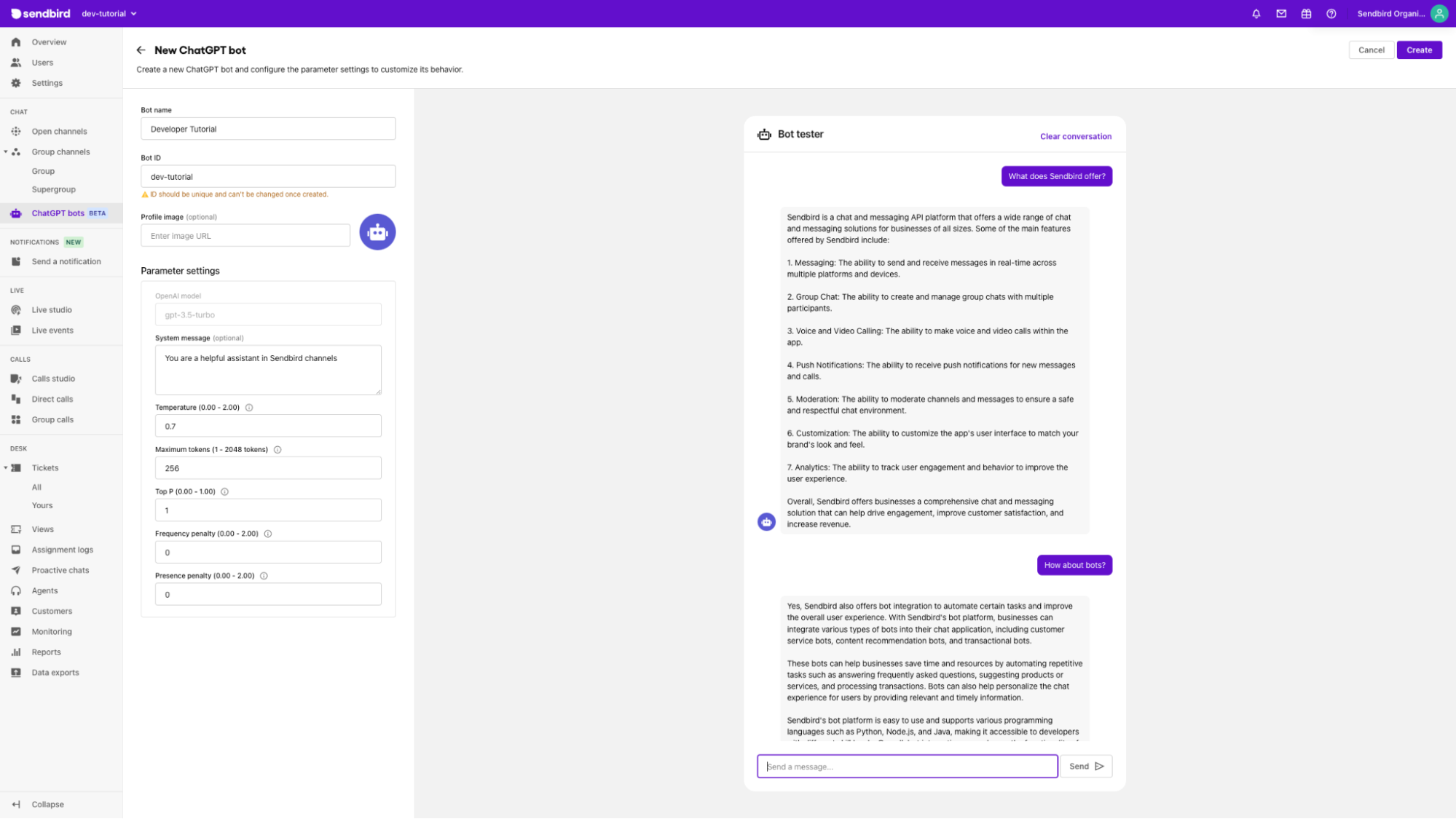1456x819 pixels.
Task: Click the 'How about bots?' message bubble
Action: point(1074,566)
